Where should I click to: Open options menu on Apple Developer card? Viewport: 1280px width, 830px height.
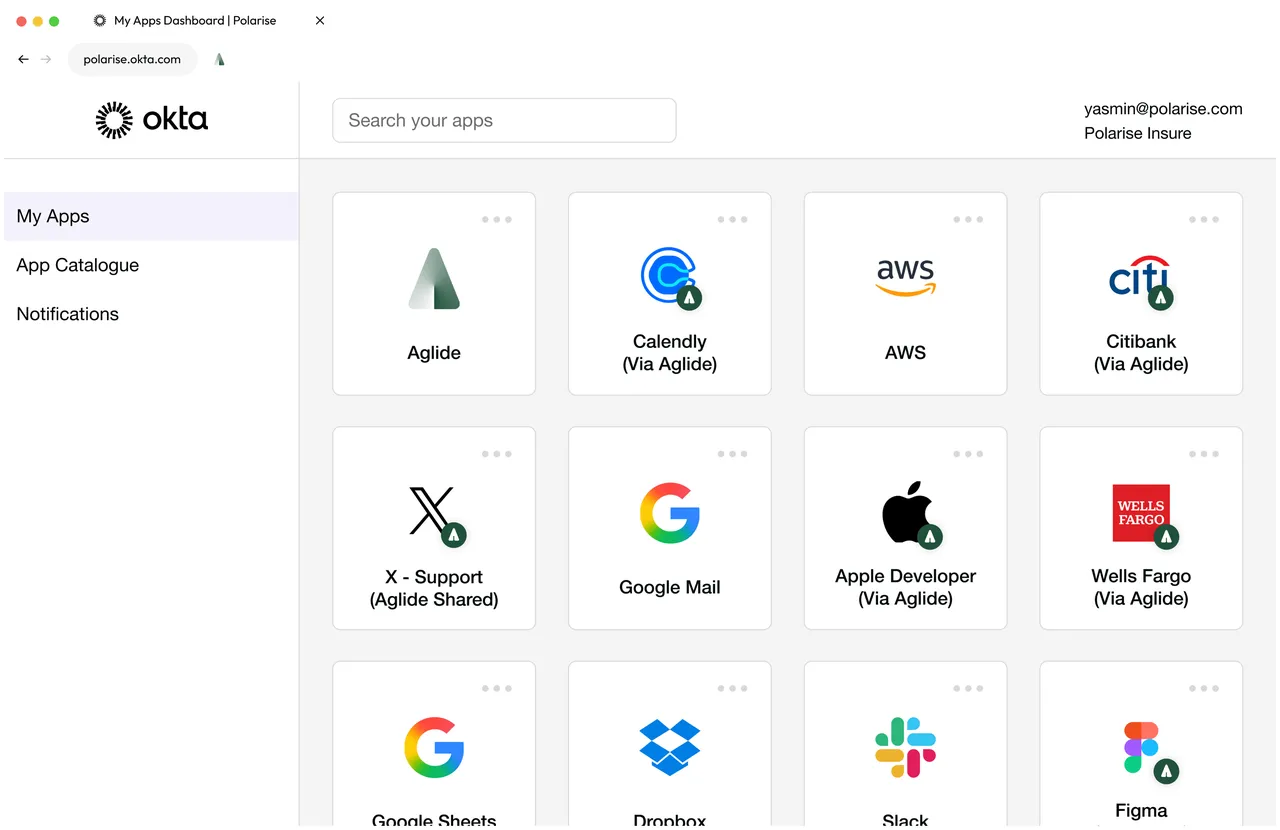click(x=968, y=454)
